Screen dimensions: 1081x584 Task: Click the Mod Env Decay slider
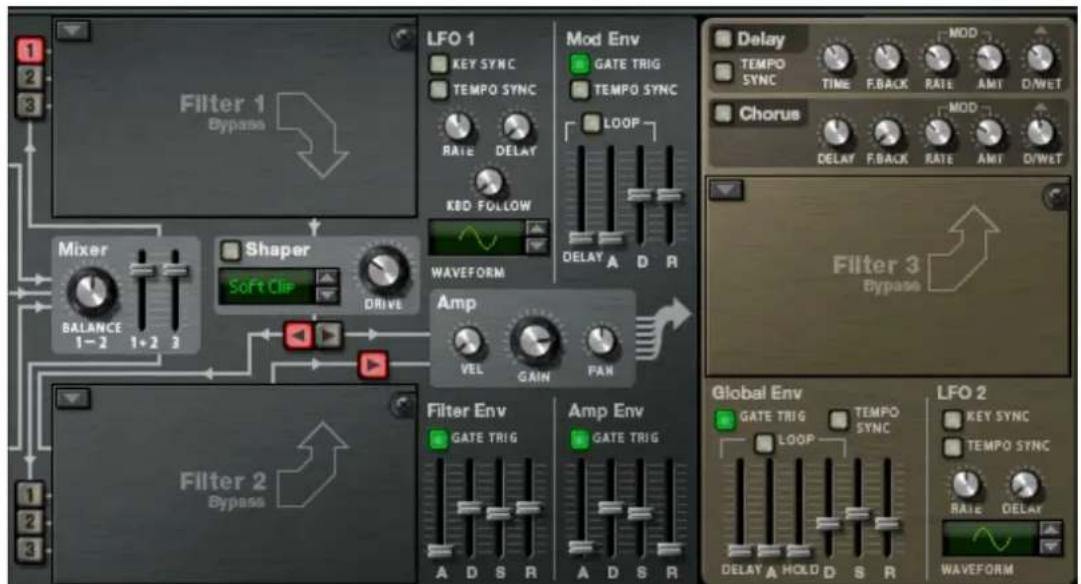click(x=640, y=195)
